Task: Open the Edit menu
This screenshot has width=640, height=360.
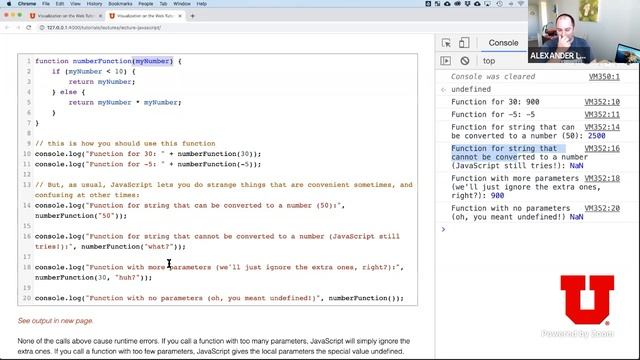Action: click(x=60, y=4)
